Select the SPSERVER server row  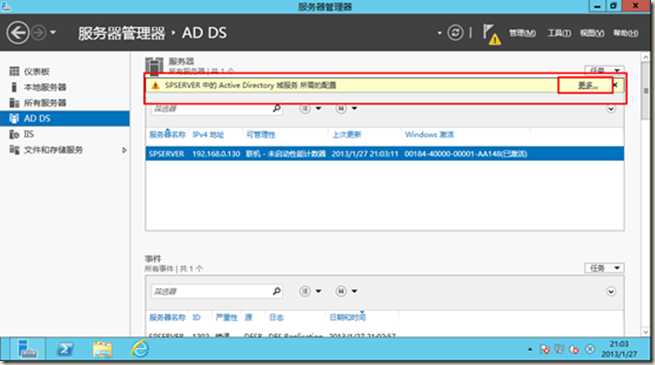(385, 154)
